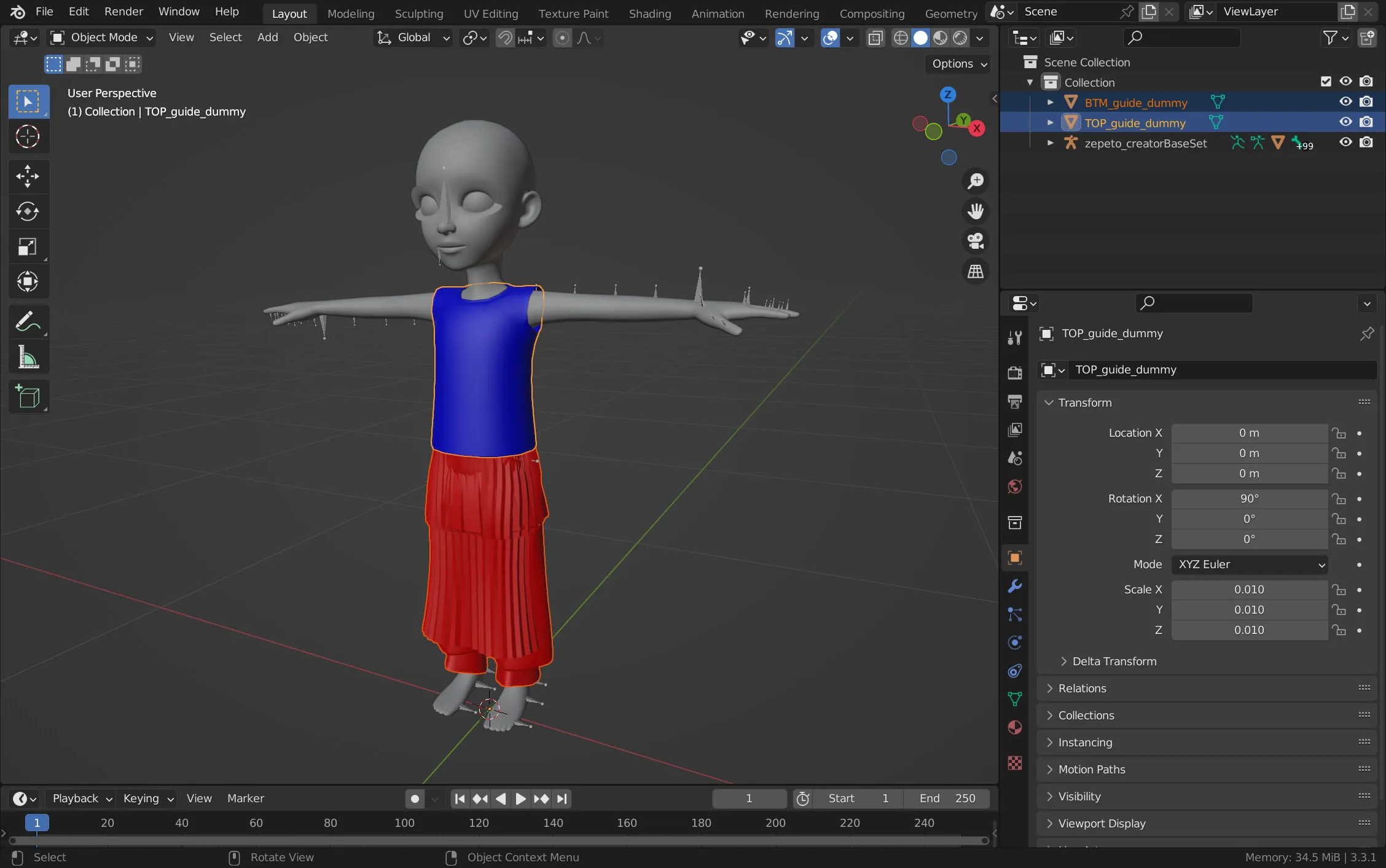Switch to the UV Editing workspace tab

(491, 14)
